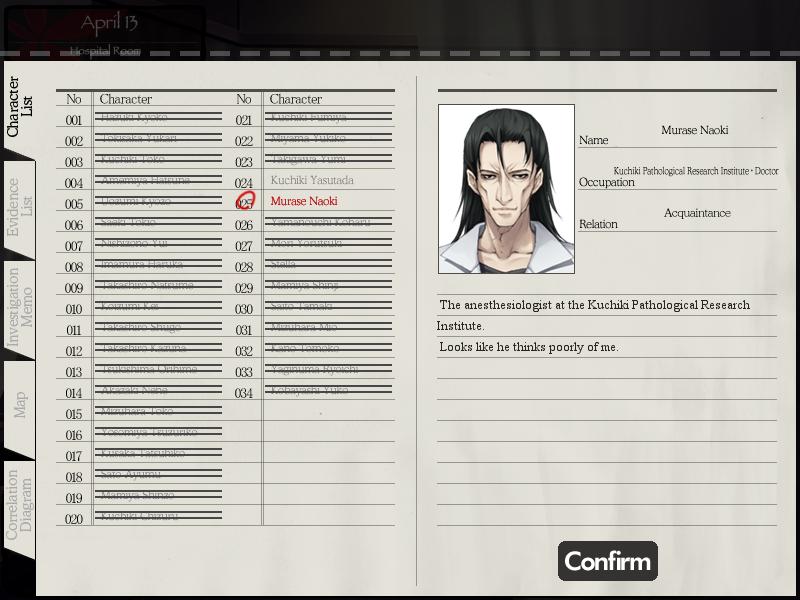Click the red-circled number 025

click(245, 201)
